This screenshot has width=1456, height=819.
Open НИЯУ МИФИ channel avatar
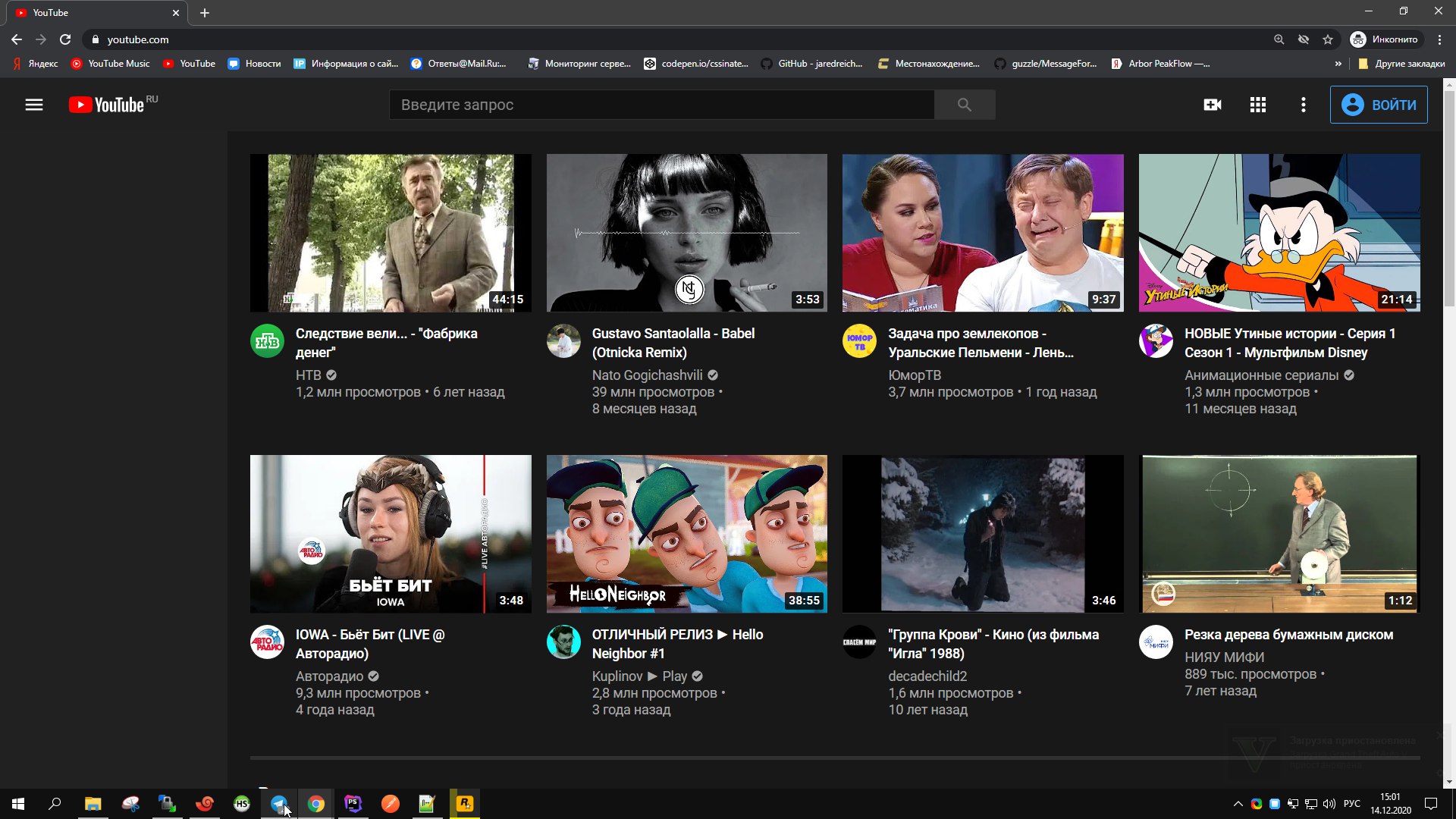1156,642
